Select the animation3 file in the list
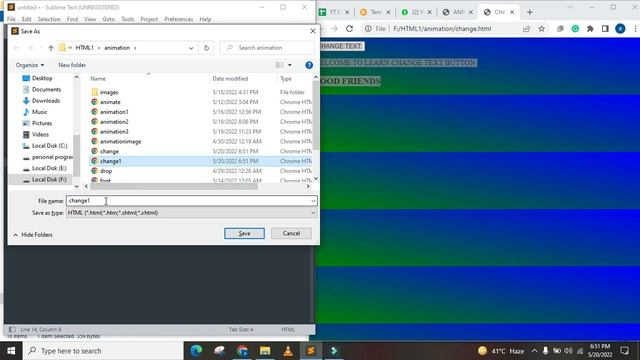Screen dimensions: 640x360 click(x=114, y=131)
